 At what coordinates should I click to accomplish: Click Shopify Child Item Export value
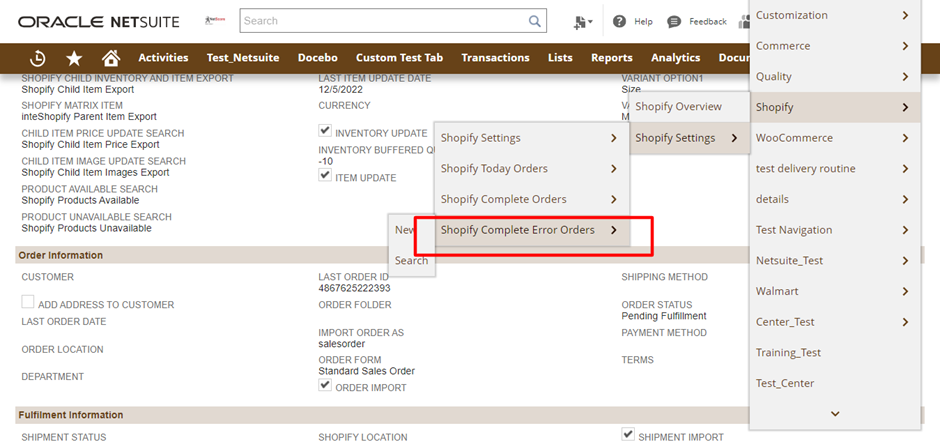78,89
